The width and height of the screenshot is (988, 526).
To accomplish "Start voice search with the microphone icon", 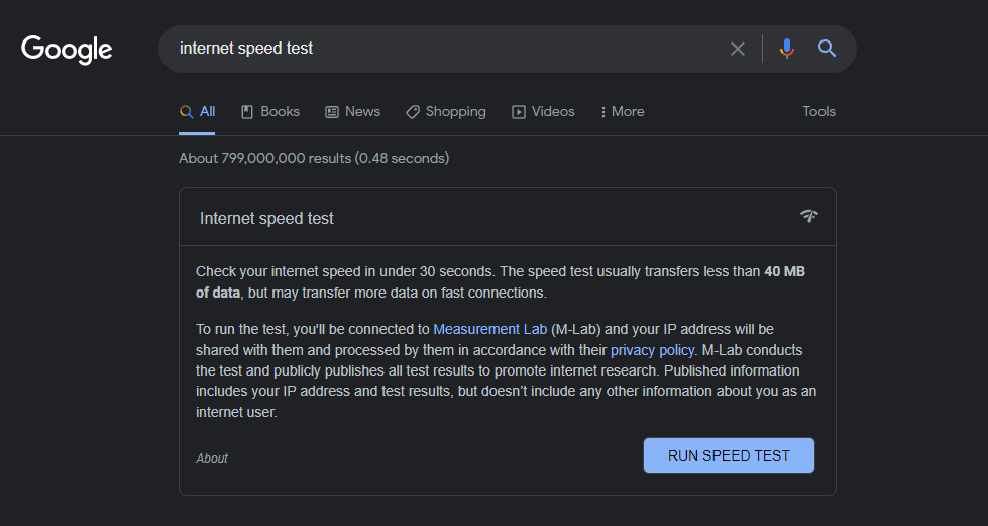I will click(787, 49).
